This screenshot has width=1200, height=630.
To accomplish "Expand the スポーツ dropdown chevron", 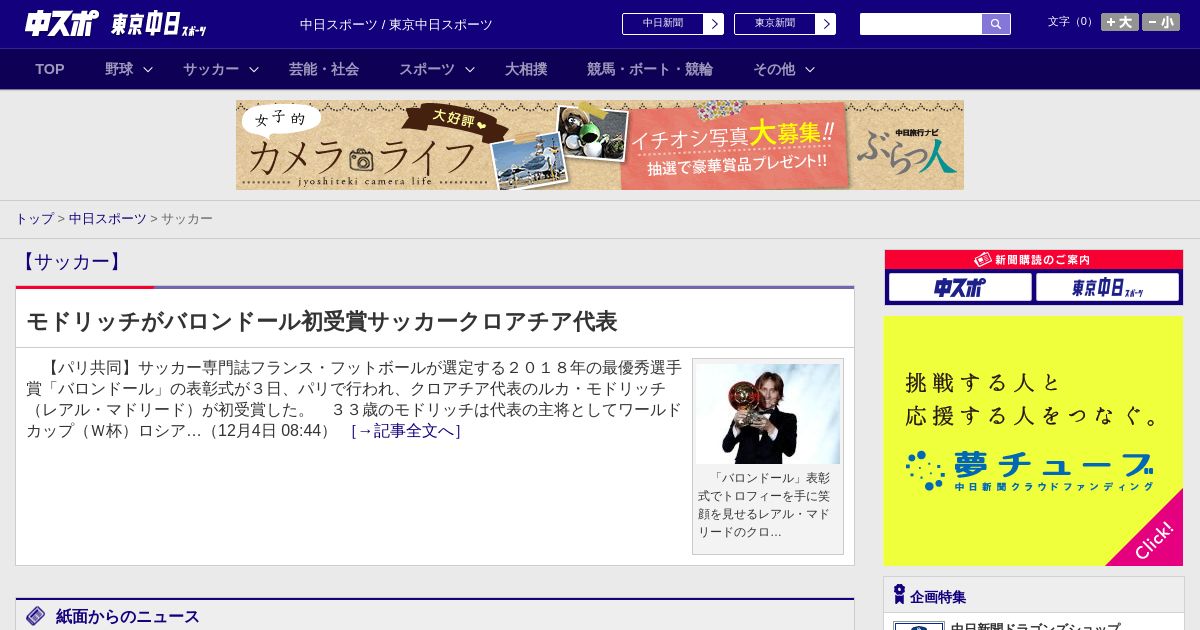I will pyautogui.click(x=470, y=69).
